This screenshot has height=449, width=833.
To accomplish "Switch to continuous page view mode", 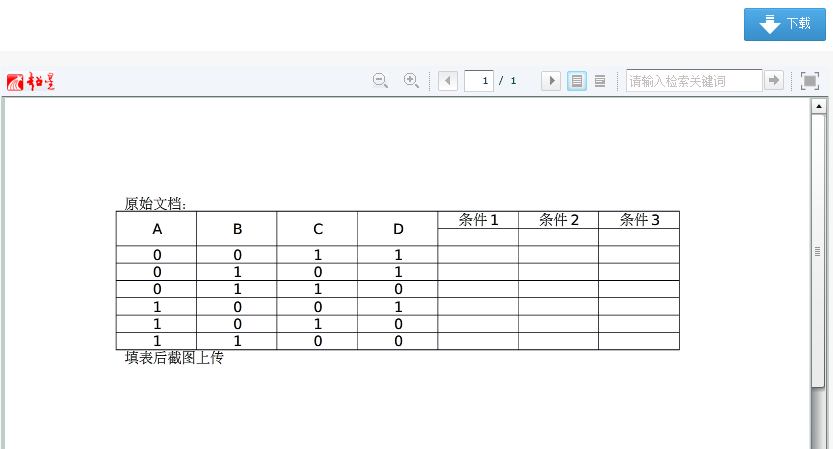I will [600, 81].
